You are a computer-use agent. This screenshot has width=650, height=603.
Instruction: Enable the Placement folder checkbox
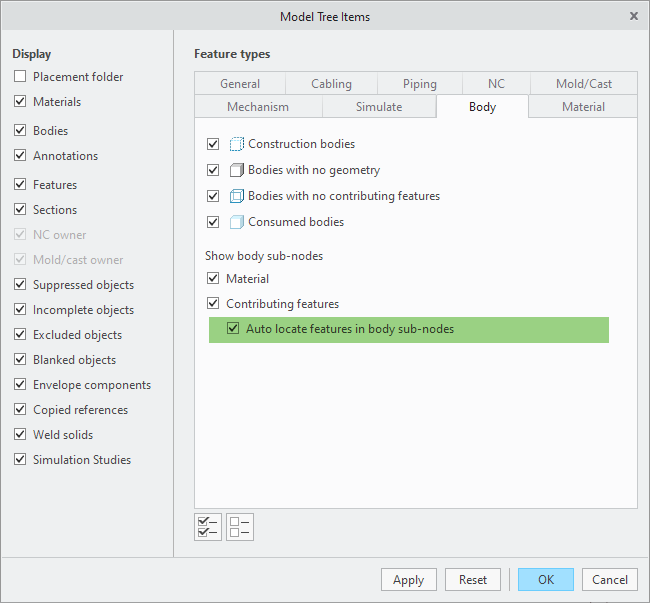click(x=21, y=77)
